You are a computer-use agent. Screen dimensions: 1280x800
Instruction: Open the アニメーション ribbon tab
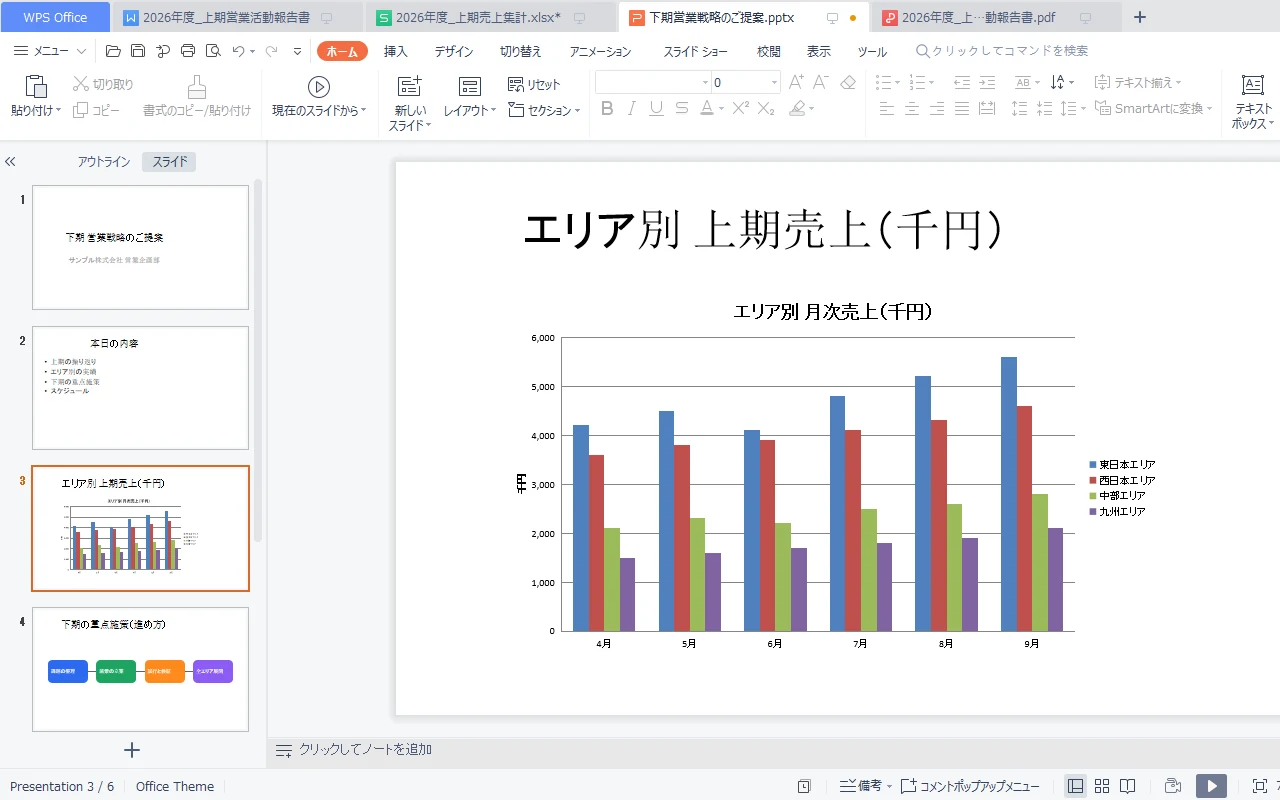[x=600, y=51]
